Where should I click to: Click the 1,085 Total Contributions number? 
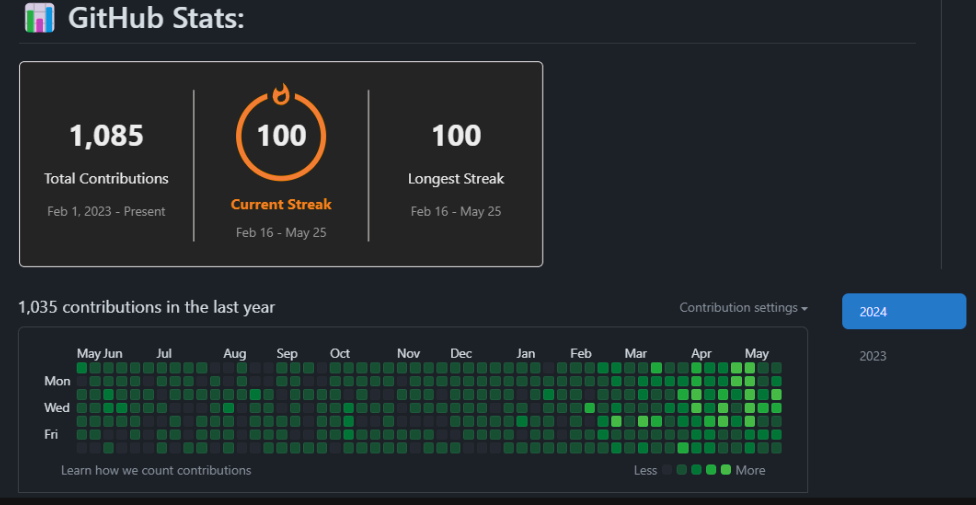pos(106,136)
